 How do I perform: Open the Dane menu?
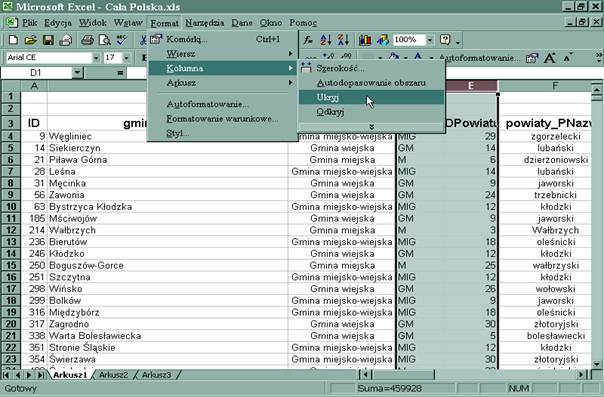pos(242,23)
